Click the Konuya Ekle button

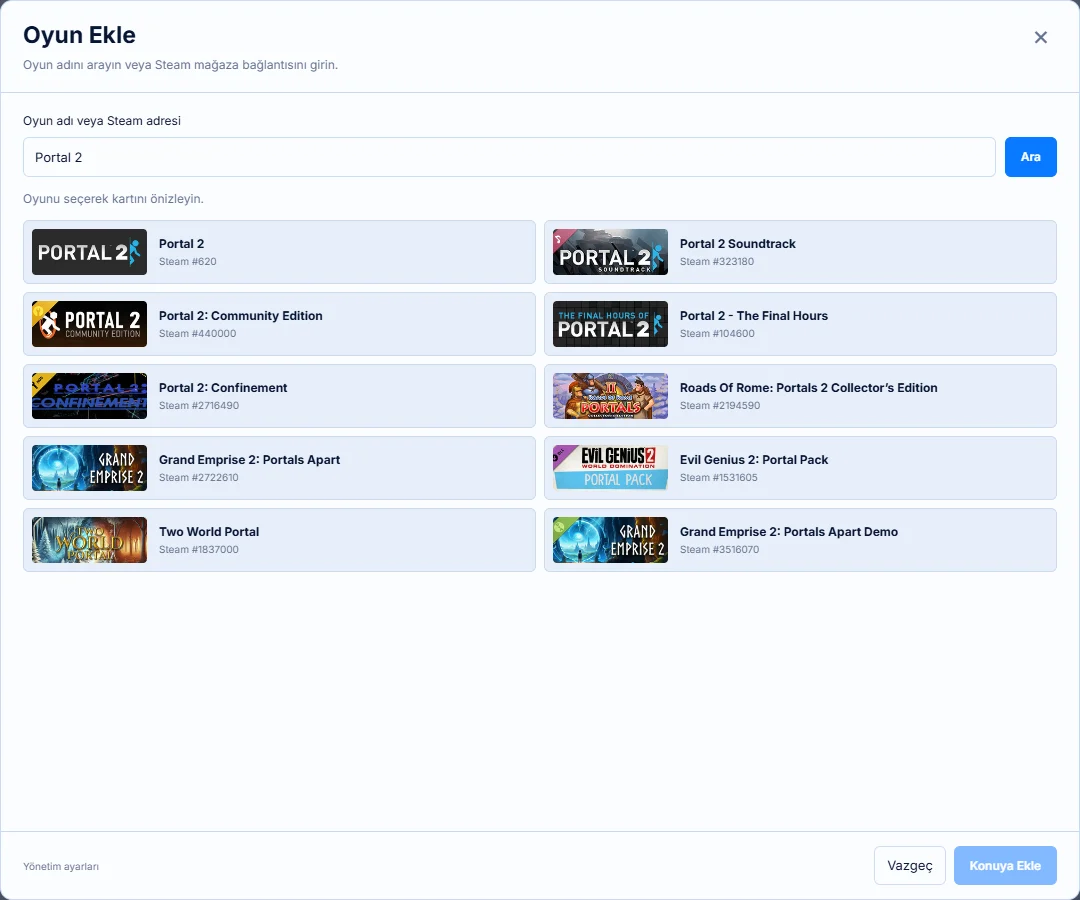point(1005,866)
